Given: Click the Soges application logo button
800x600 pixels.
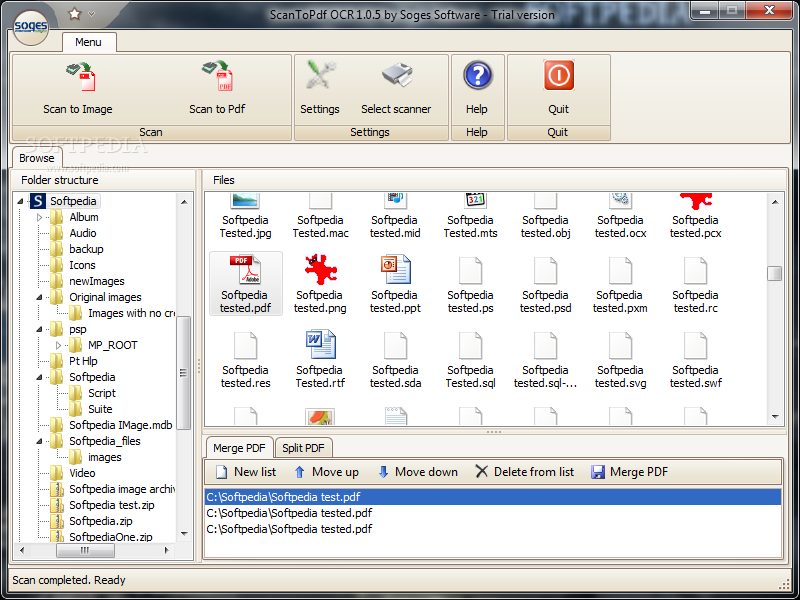Looking at the screenshot, I should (31, 27).
